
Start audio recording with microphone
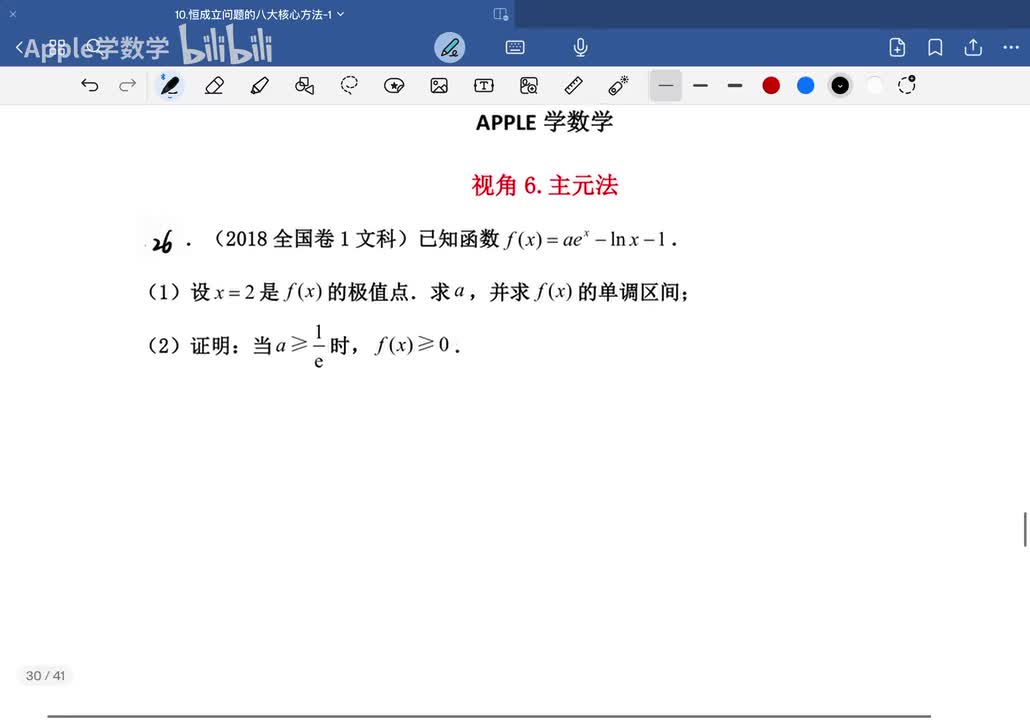(x=580, y=47)
